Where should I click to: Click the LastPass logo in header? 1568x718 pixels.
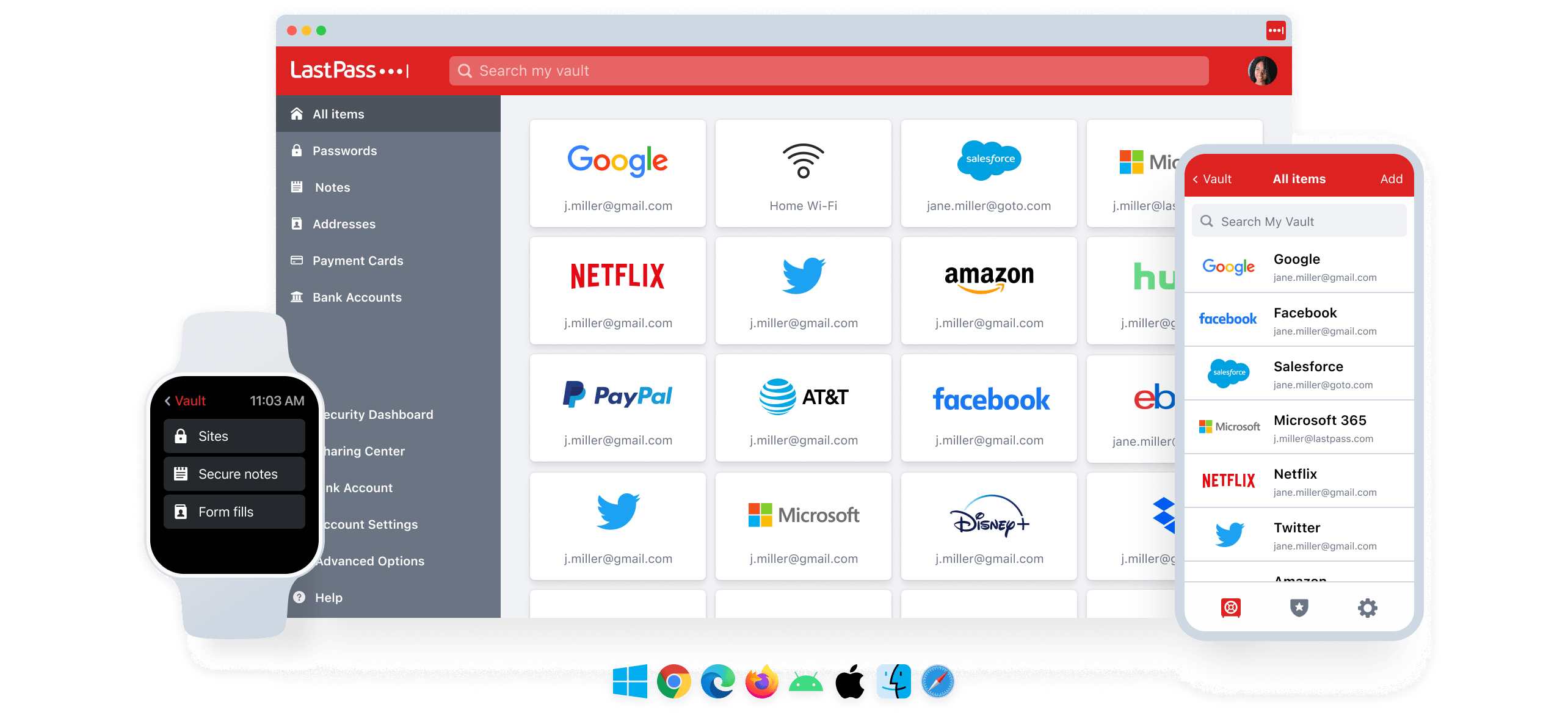pos(349,71)
